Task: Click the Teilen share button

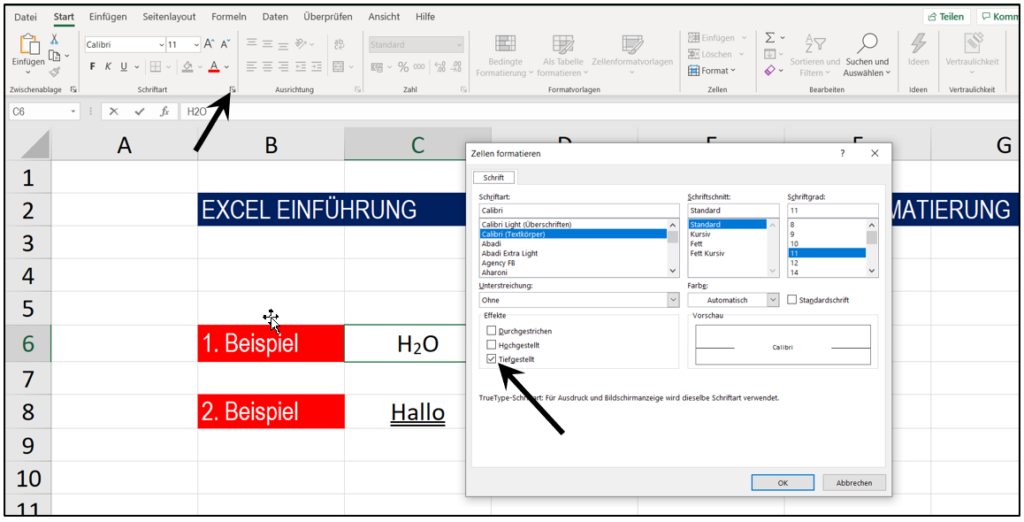Action: click(x=946, y=17)
